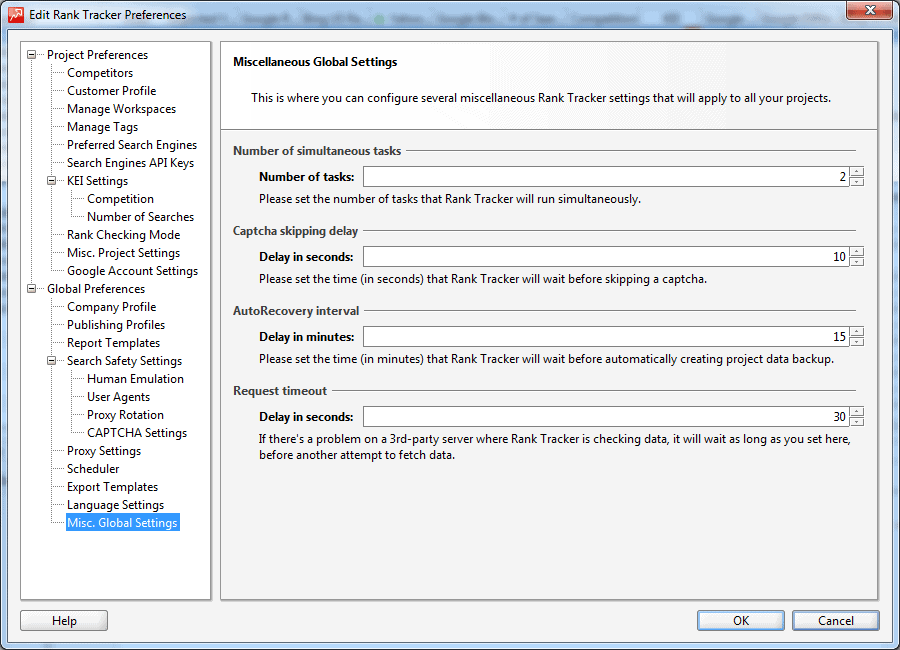Collapse the Global Preferences tree node
Viewport: 900px width, 650px height.
(x=32, y=288)
